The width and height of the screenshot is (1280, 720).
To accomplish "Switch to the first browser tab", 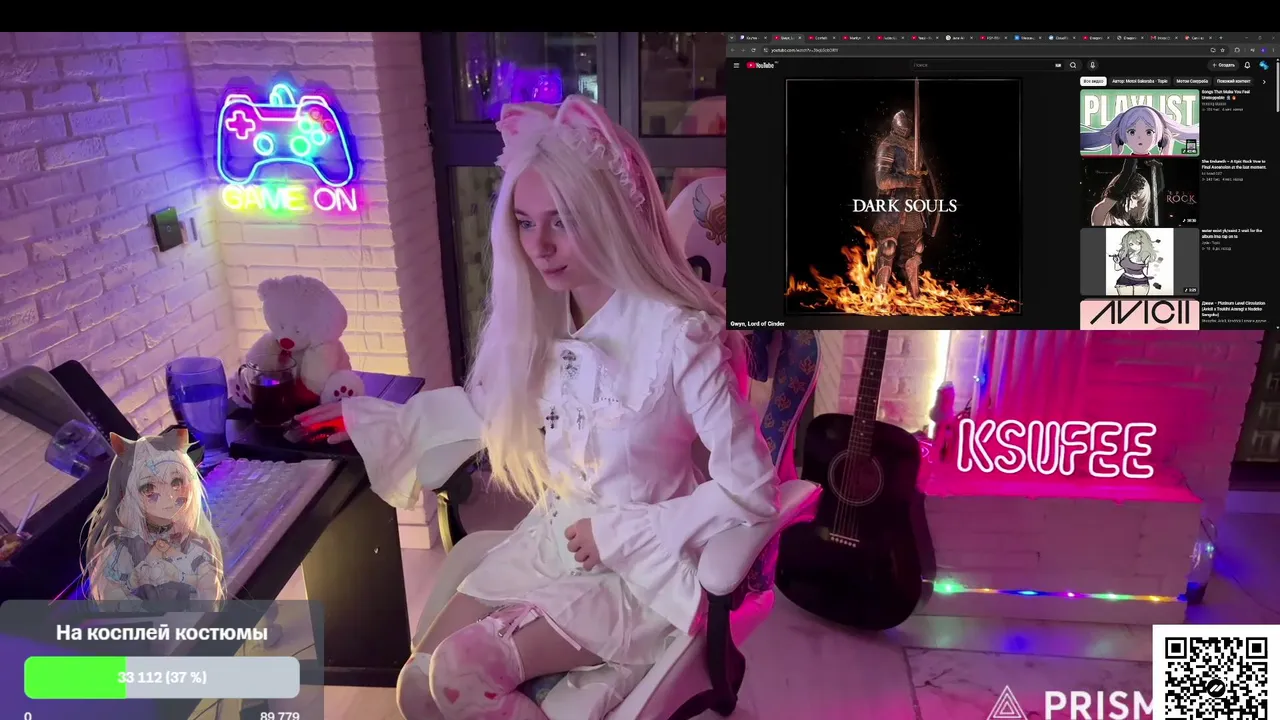I will point(753,38).
